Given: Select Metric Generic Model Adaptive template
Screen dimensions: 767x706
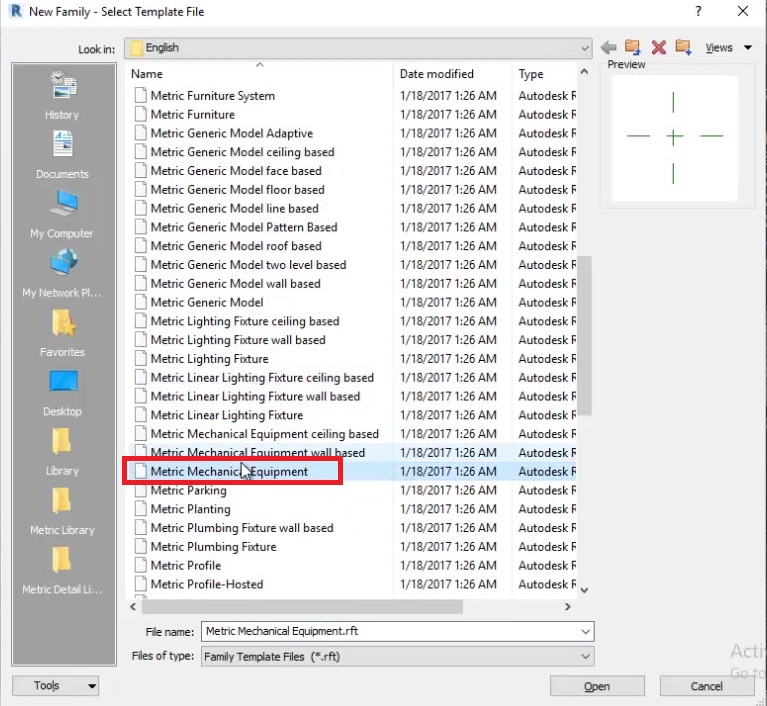Looking at the screenshot, I should (231, 133).
